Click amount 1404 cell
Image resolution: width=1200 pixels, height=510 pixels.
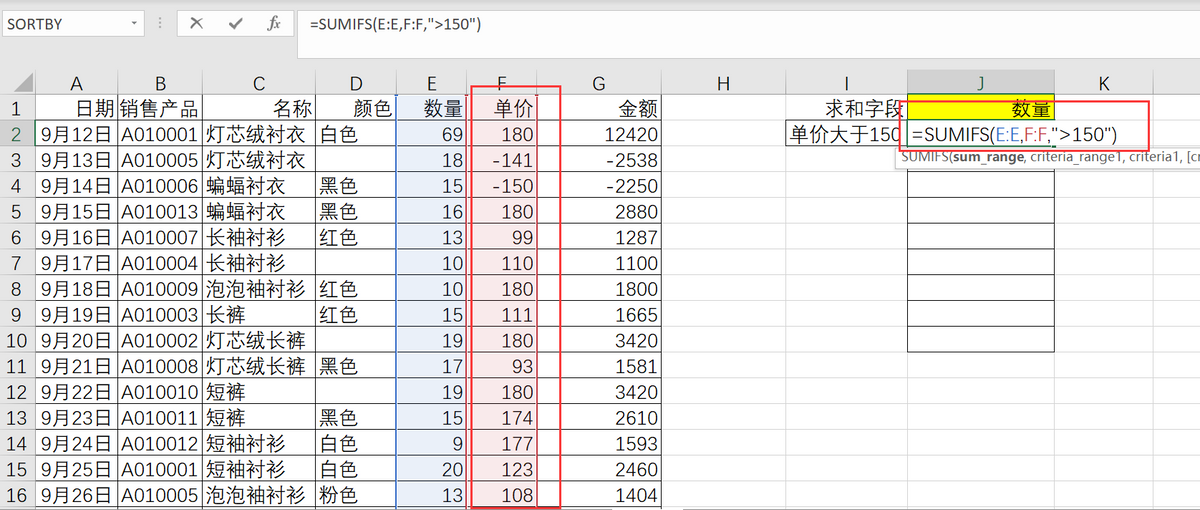point(598,494)
